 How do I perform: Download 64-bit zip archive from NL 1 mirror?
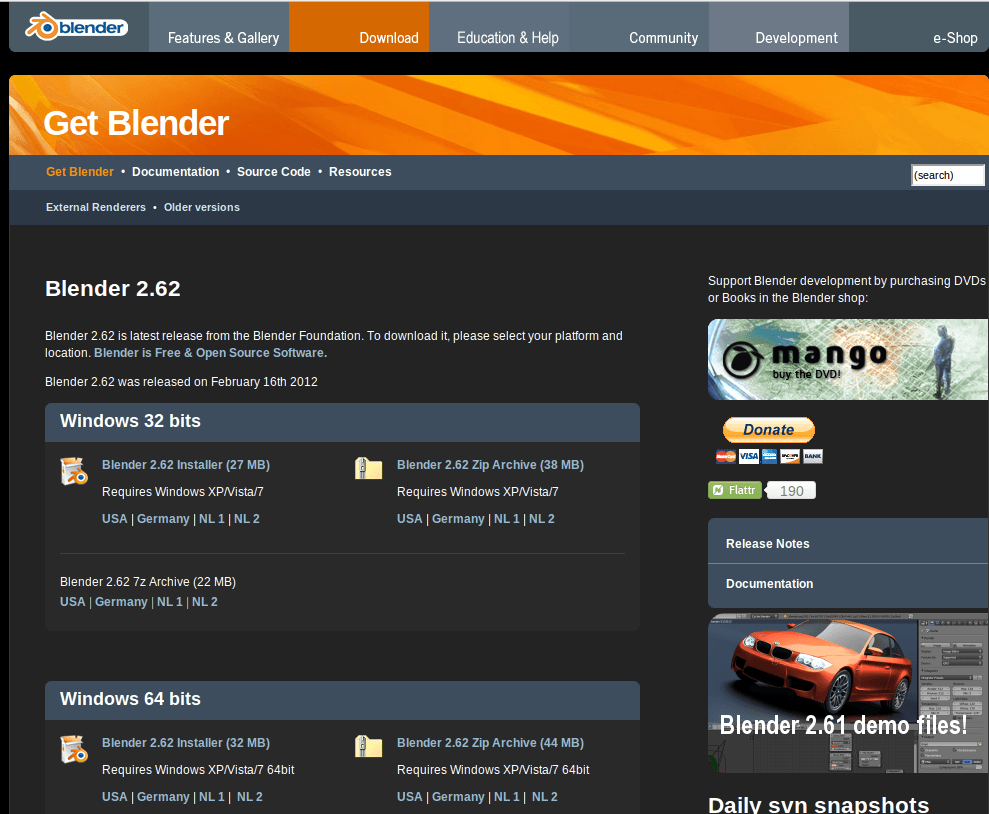coord(506,797)
